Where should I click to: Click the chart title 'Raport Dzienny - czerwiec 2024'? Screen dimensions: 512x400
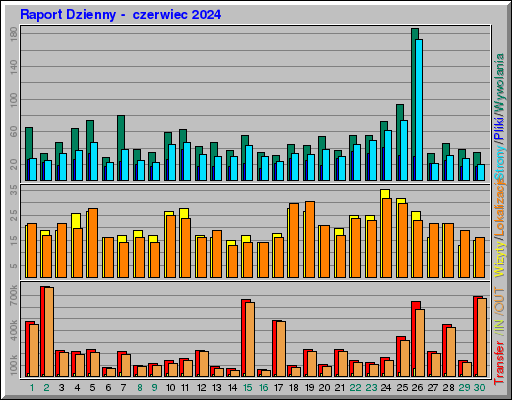pos(120,15)
